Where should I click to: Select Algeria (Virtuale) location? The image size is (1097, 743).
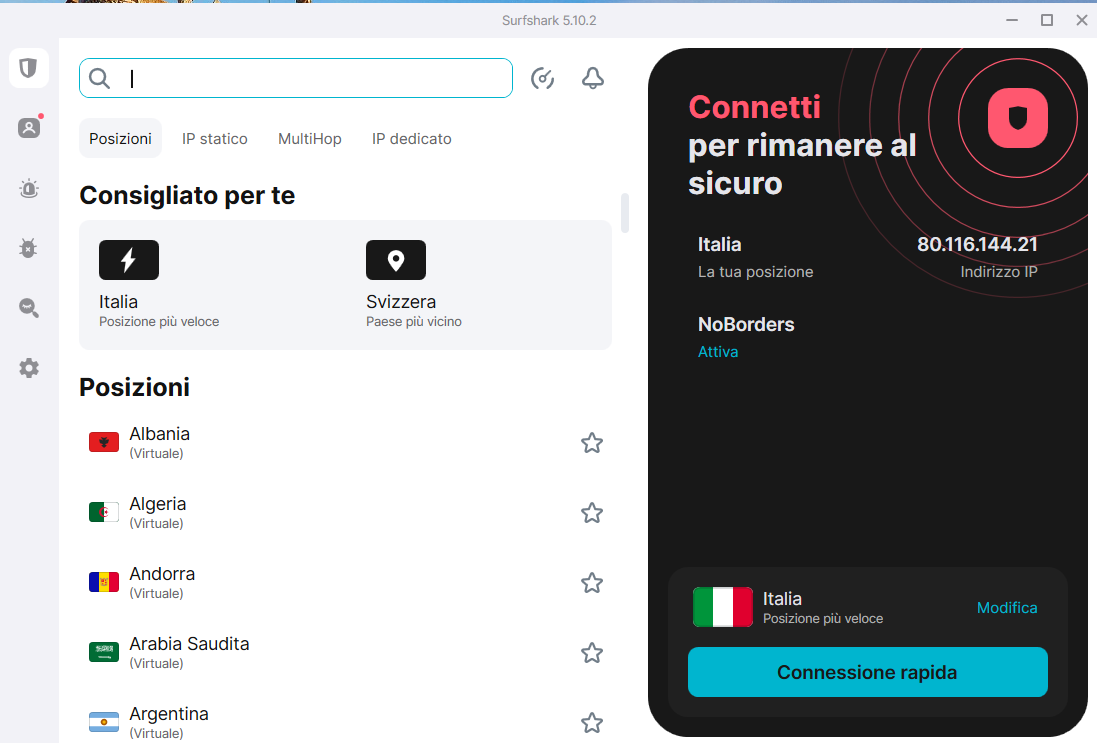coord(346,513)
